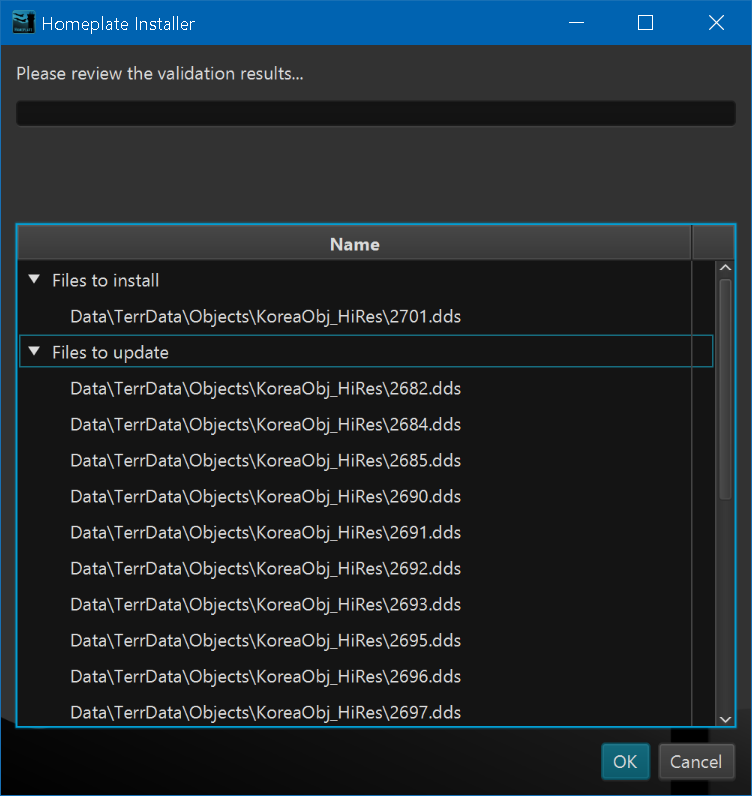Screen dimensions: 752x796
Task: Select the 2682.dds file entry
Action: click(x=265, y=389)
